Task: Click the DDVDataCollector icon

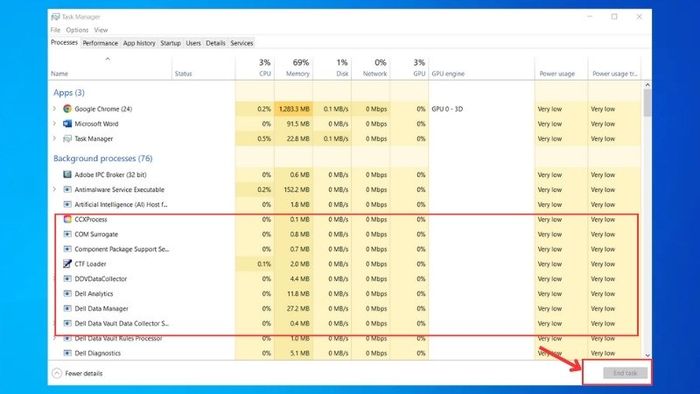Action: pyautogui.click(x=67, y=279)
